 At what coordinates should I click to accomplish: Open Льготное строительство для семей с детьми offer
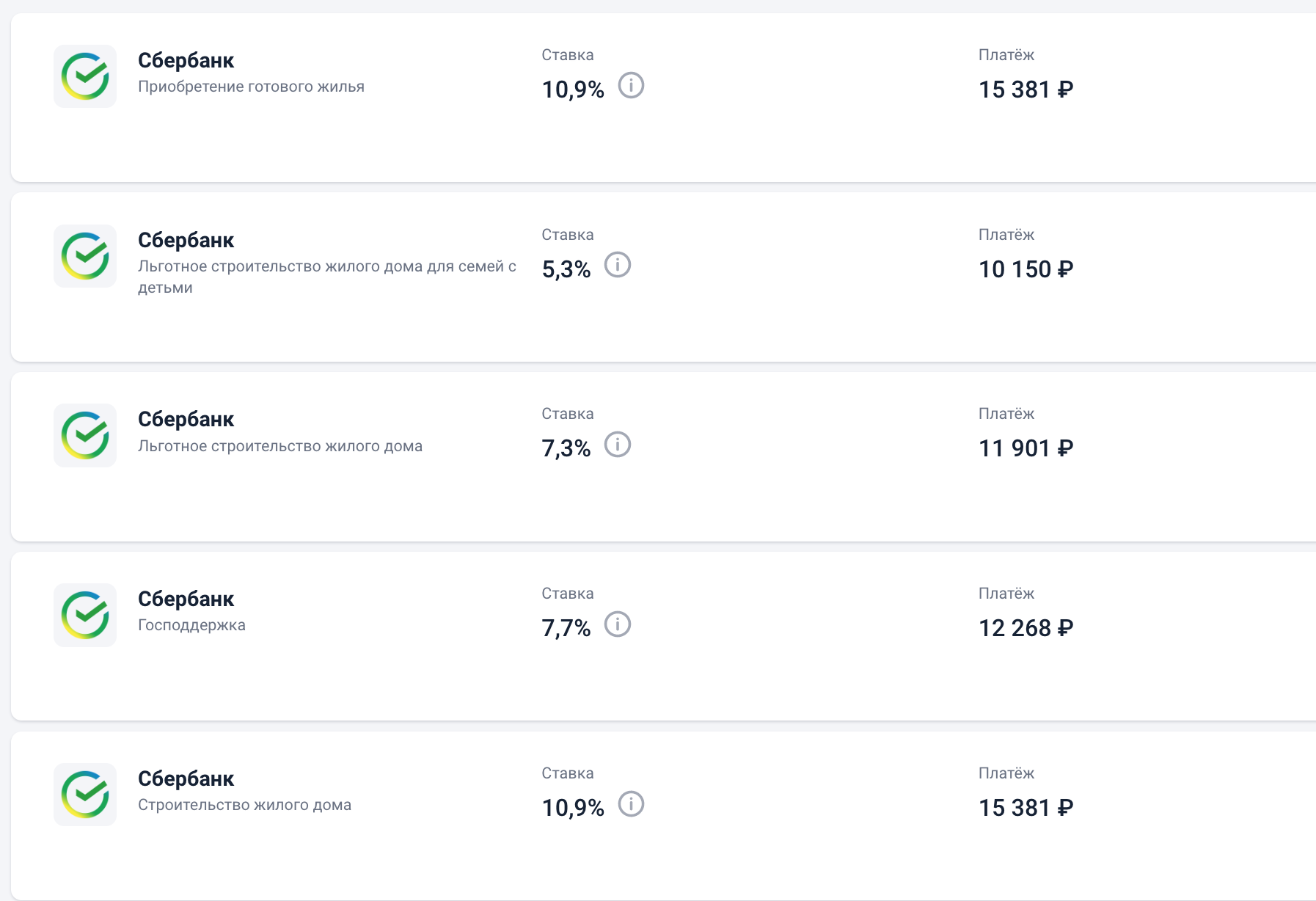326,267
